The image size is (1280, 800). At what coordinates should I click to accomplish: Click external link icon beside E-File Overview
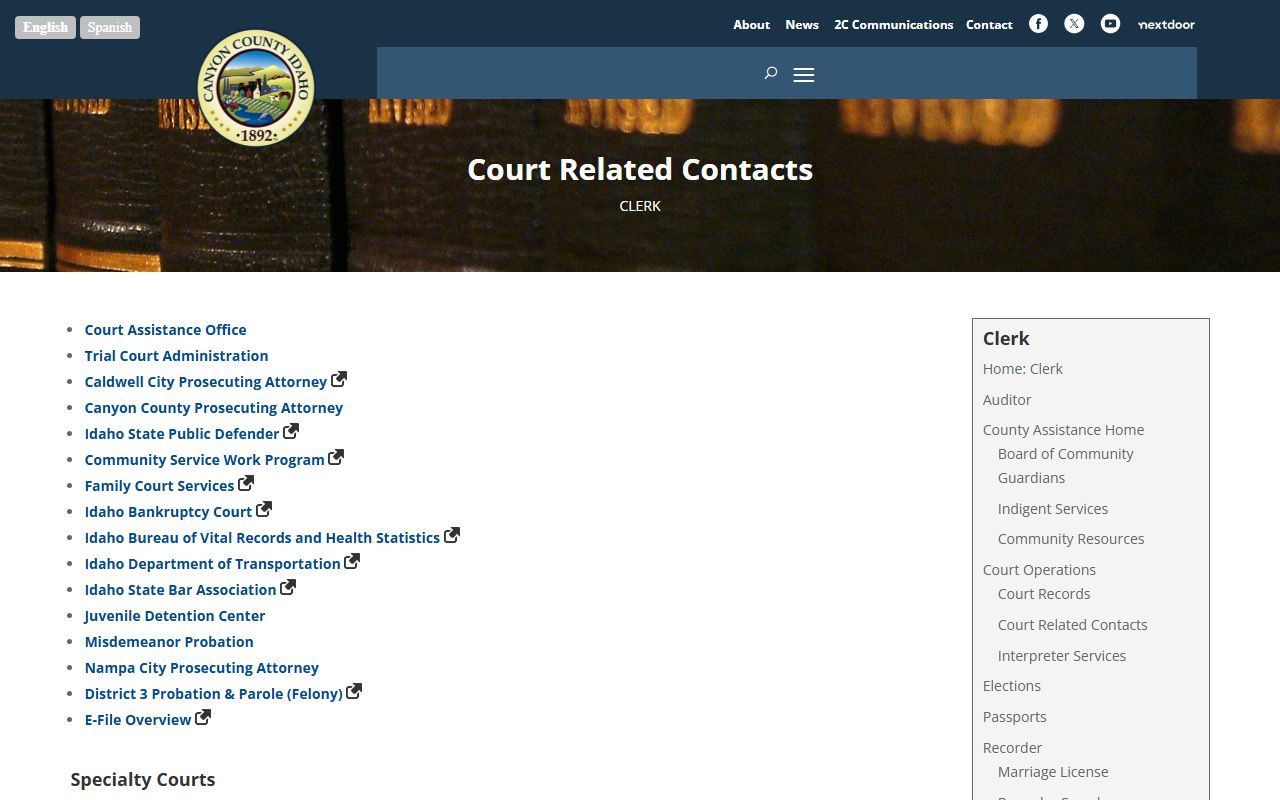tap(203, 718)
